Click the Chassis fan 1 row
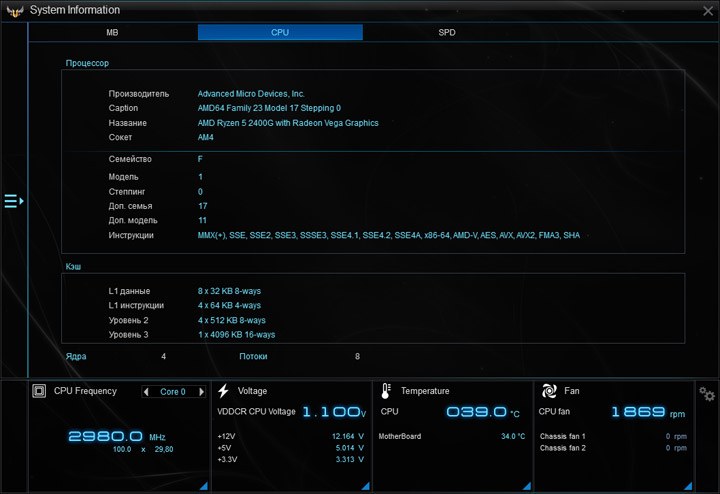Image resolution: width=720 pixels, height=494 pixels. [613, 436]
